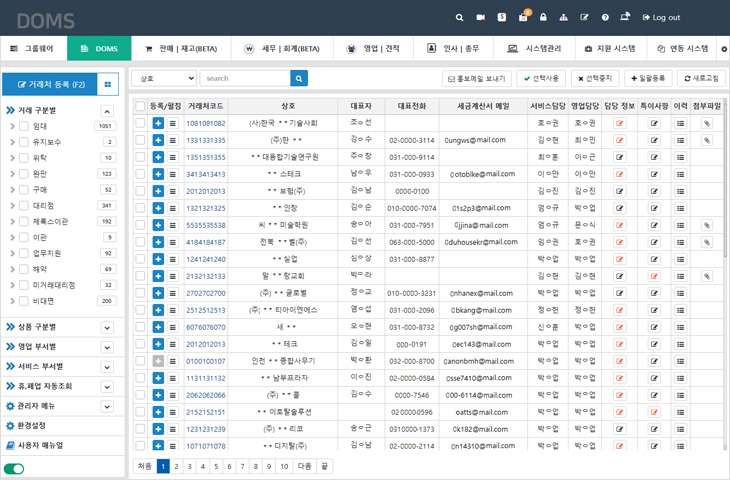Toggle the select-all checkbox in table header
Image resolution: width=730 pixels, height=480 pixels.
click(140, 106)
